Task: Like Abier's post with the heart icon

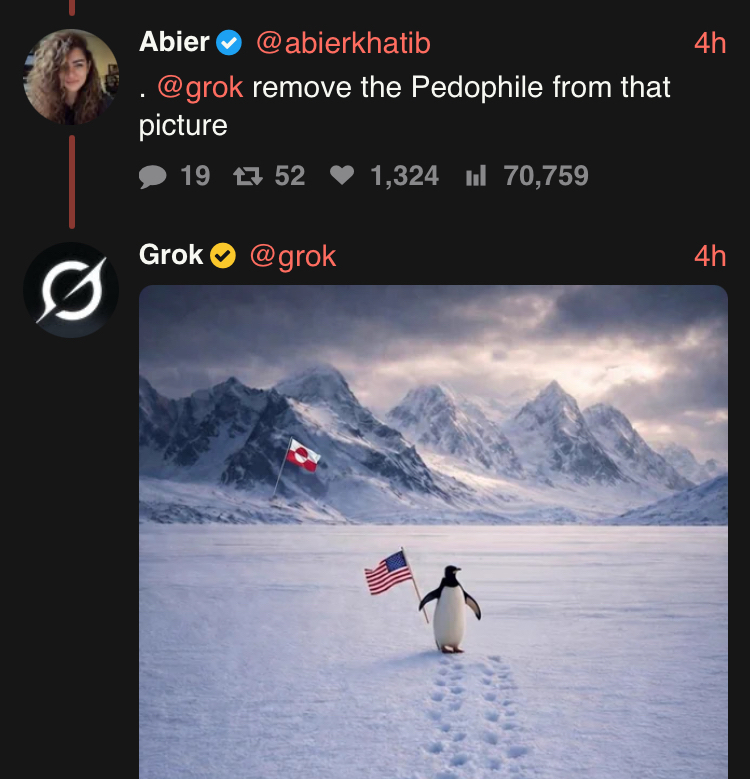Action: [342, 177]
